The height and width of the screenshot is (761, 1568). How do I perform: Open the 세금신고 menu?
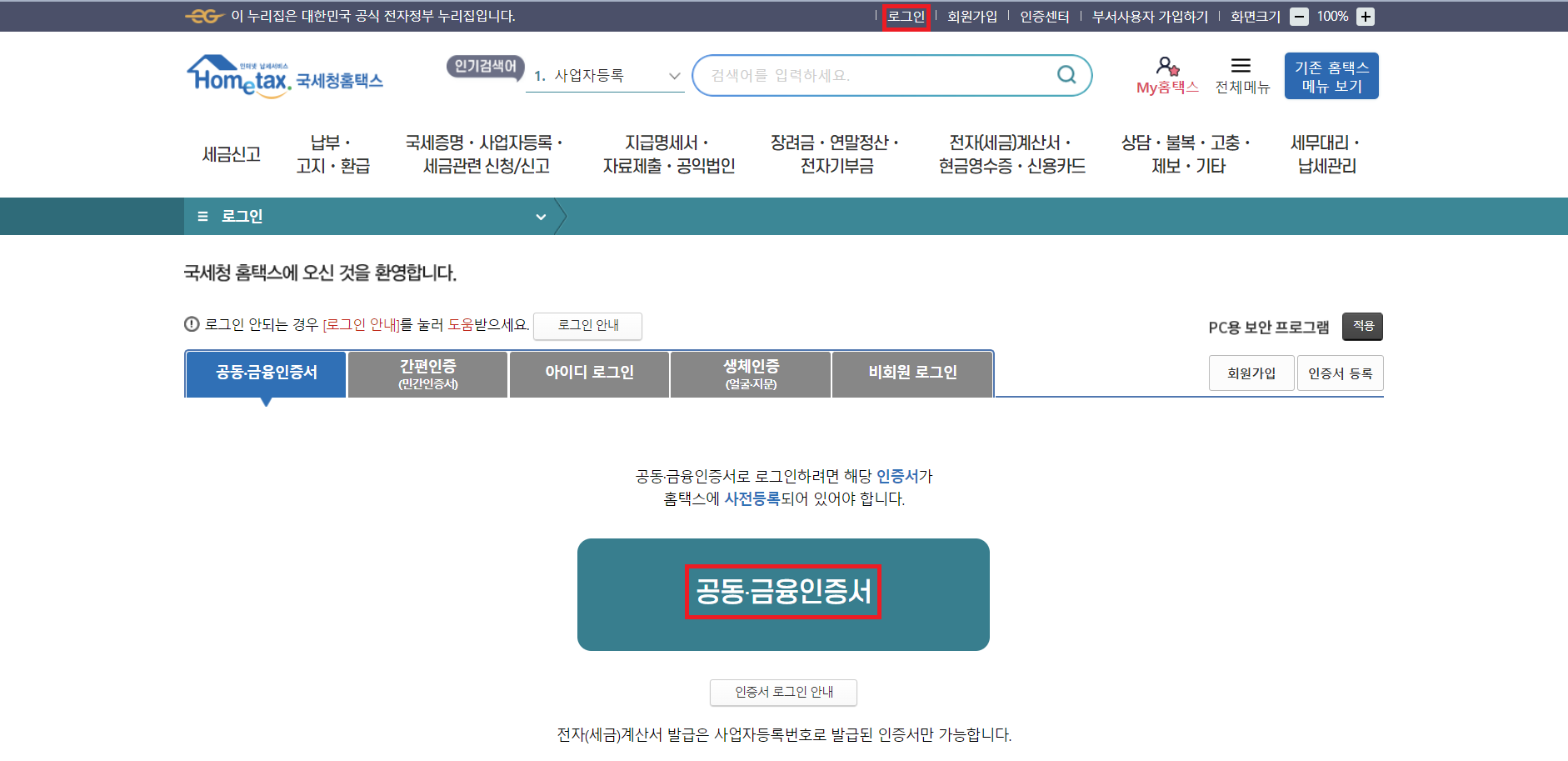click(x=231, y=153)
